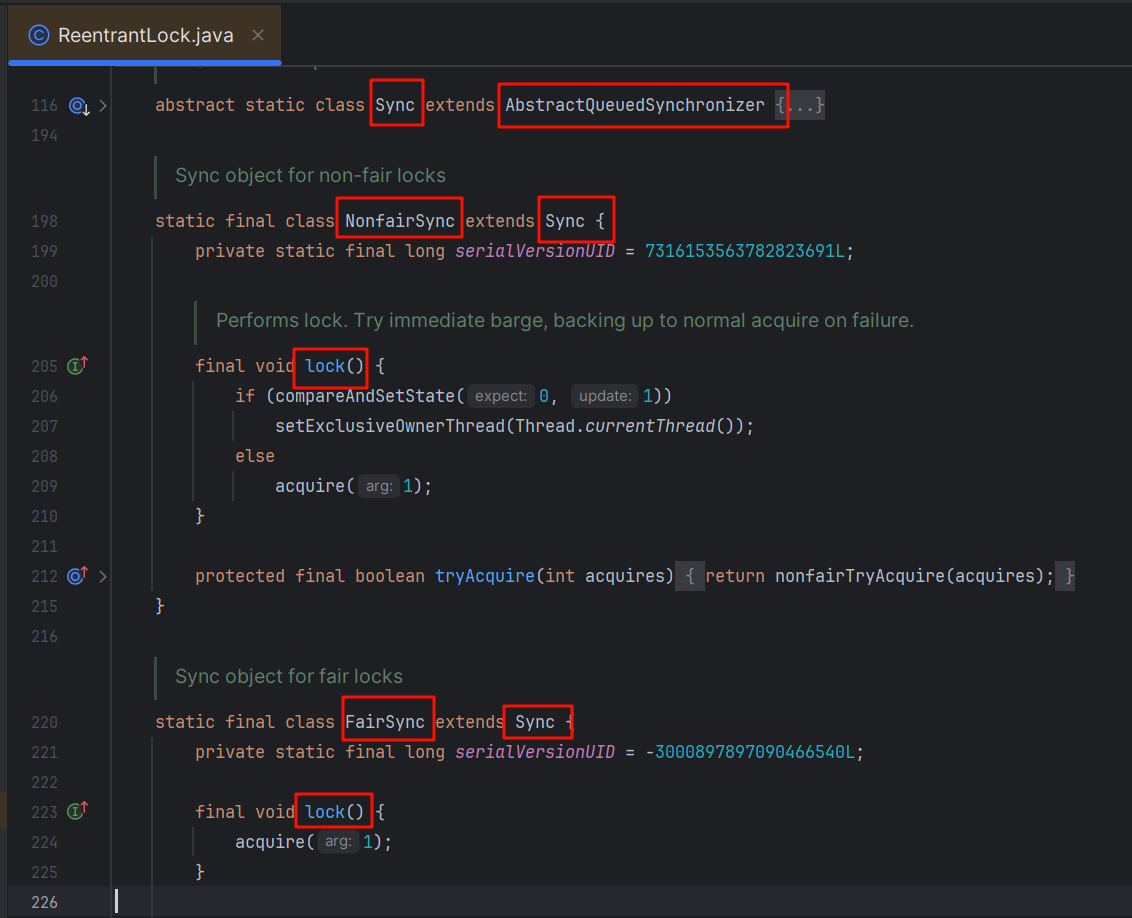Click the comment 'Sync object for fair locks'

tap(289, 676)
